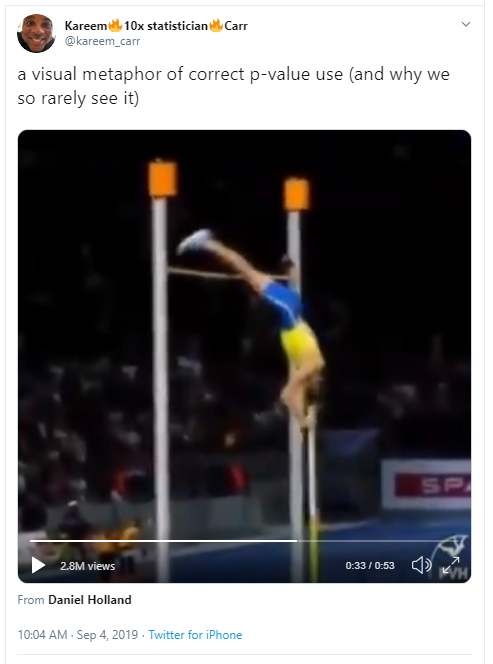Visit Daniel Holland's profile link
The height and width of the screenshot is (664, 493).
[90, 600]
